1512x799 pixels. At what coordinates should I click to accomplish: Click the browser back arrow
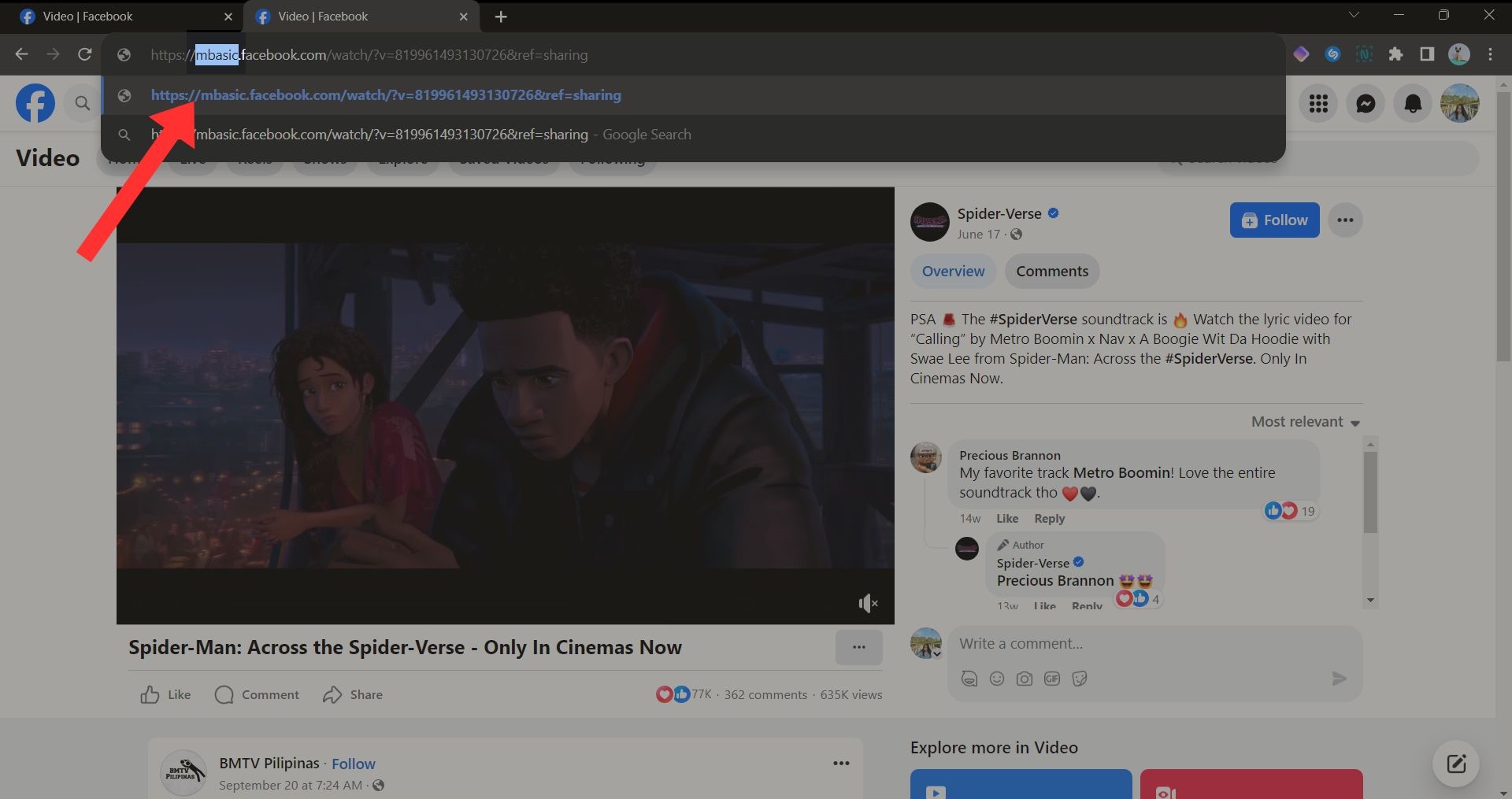click(21, 54)
